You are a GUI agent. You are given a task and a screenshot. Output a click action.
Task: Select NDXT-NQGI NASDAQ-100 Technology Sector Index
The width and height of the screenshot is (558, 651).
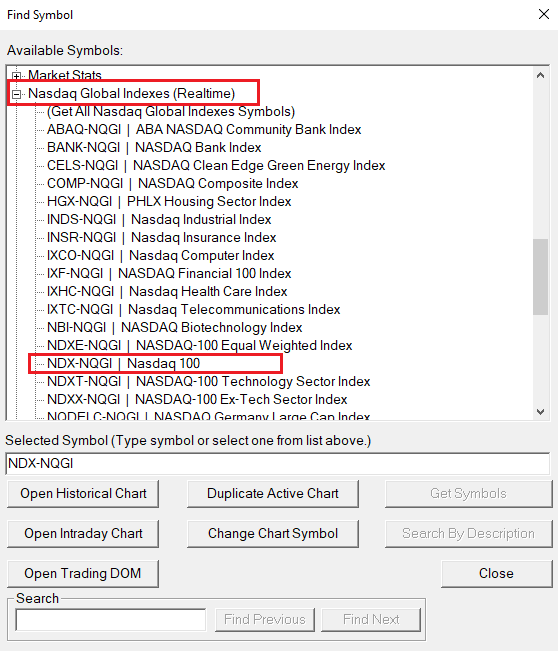[208, 381]
